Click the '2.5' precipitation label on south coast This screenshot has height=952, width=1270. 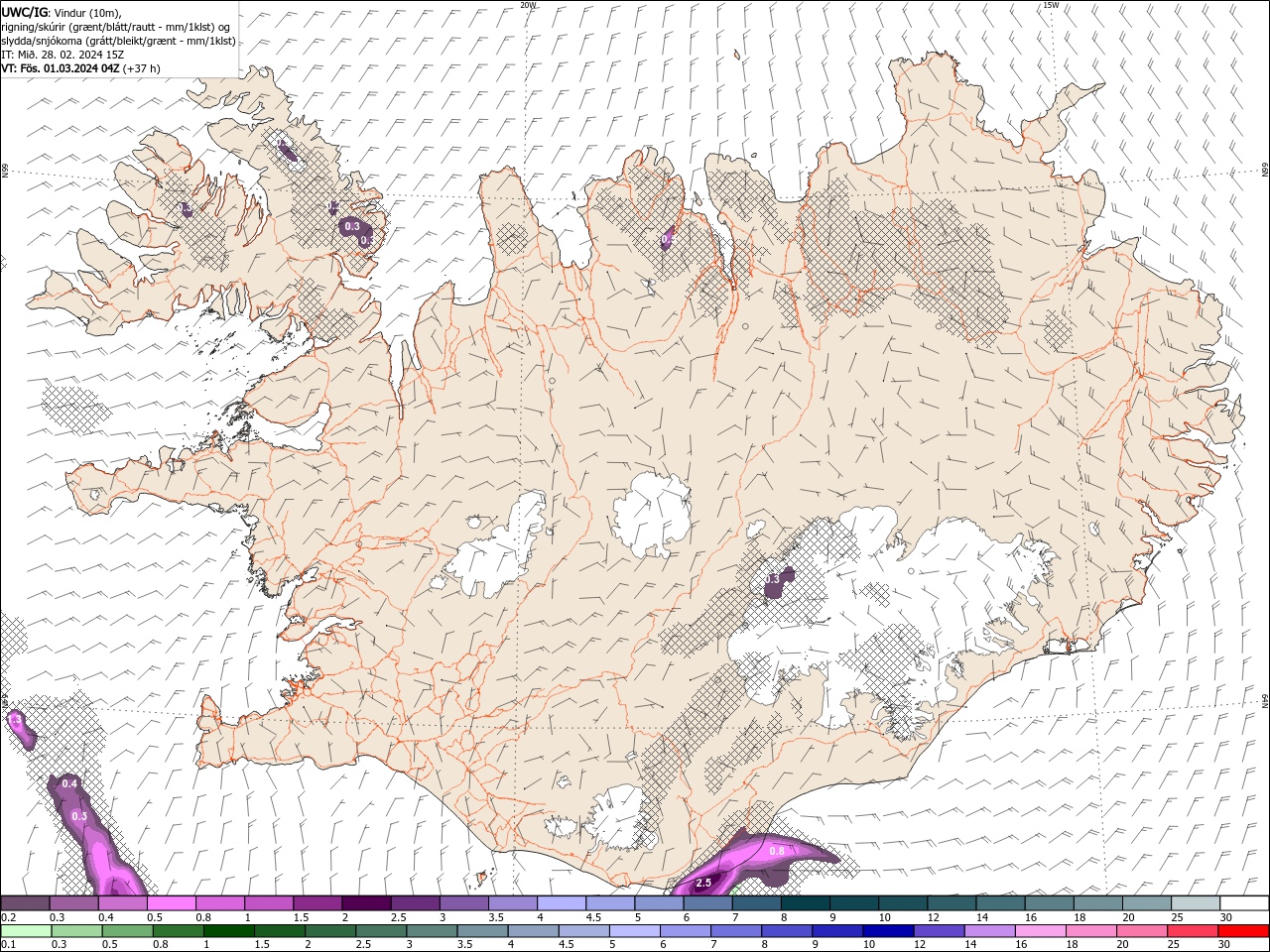tap(703, 883)
